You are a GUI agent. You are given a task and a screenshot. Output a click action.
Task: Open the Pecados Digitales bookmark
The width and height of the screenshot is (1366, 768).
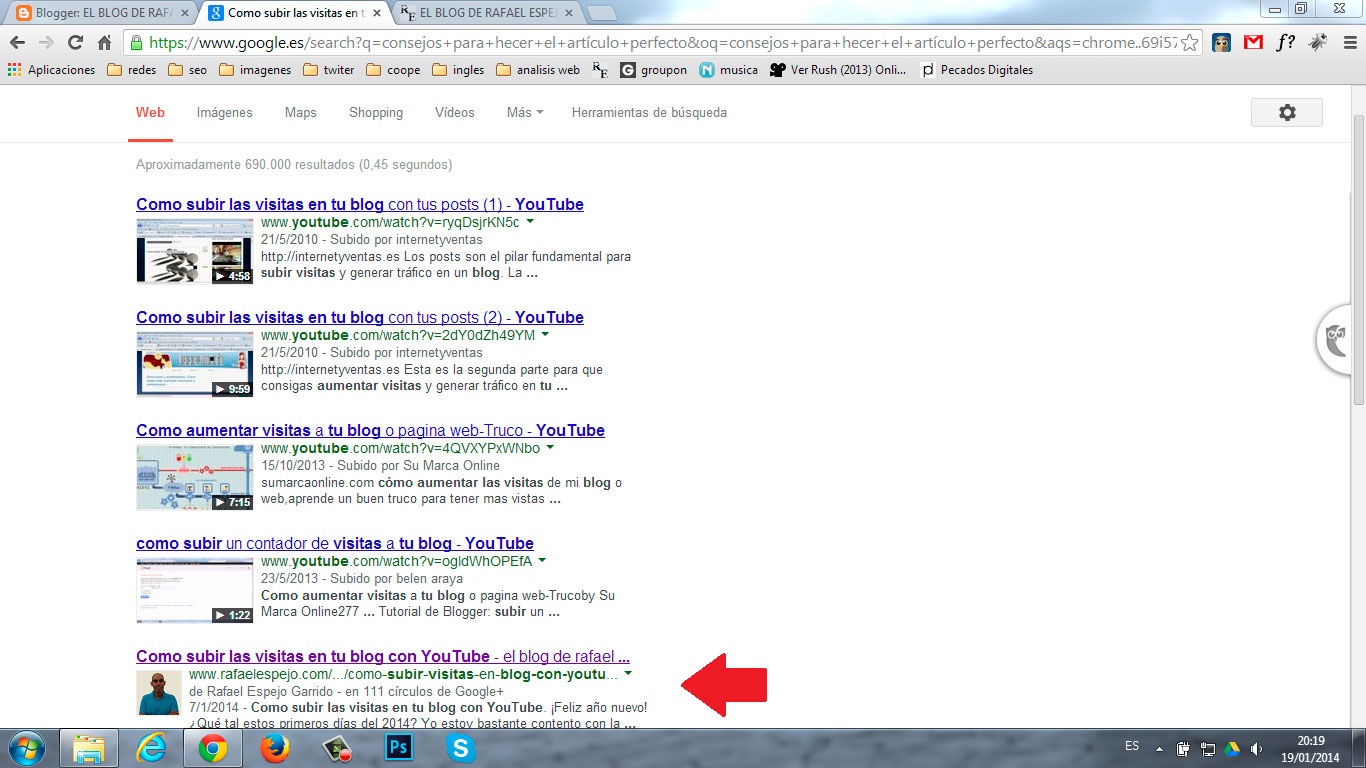pos(977,70)
